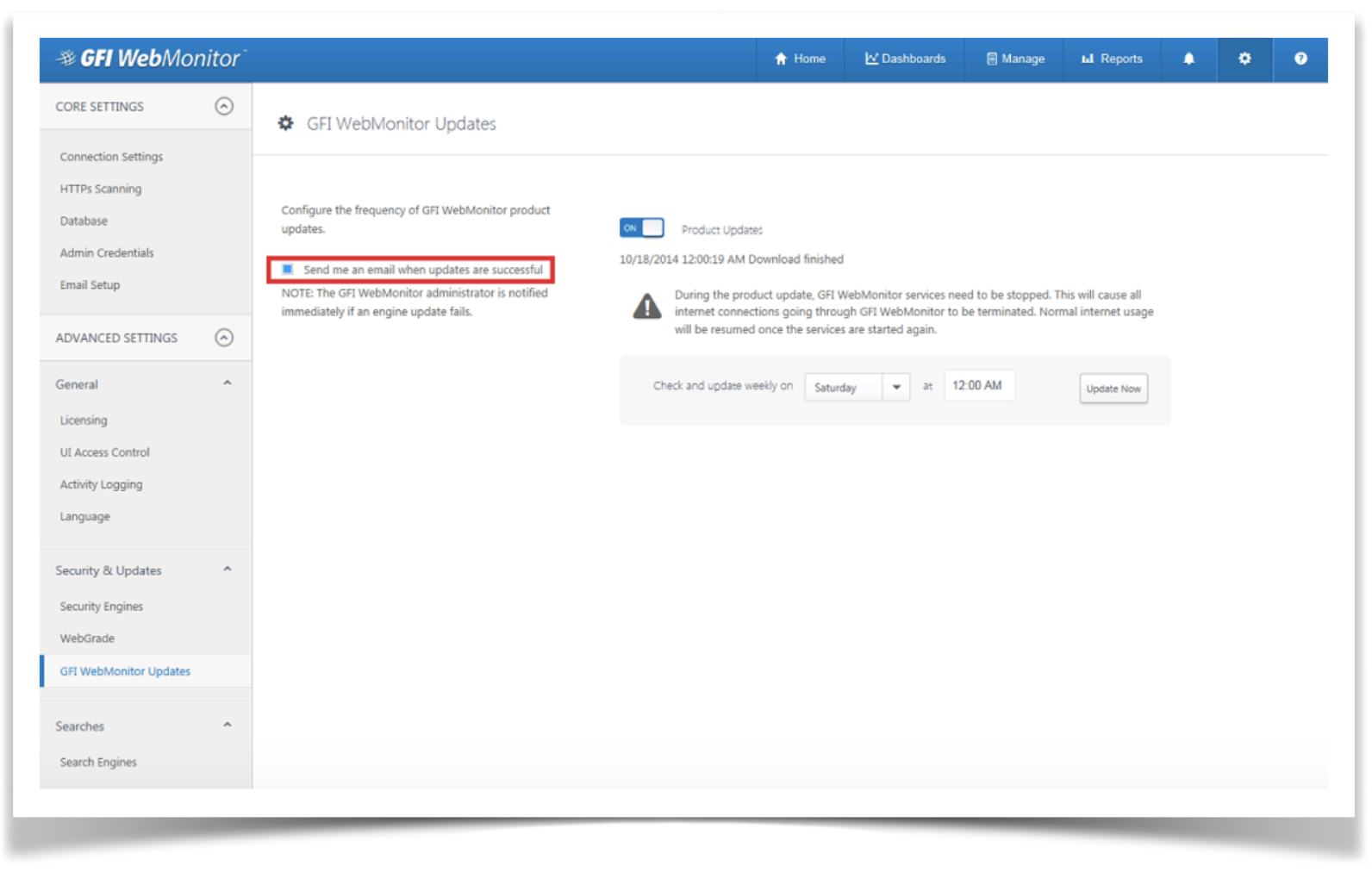Viewport: 1372px width, 872px height.
Task: Open the Manage menu
Action: click(x=1014, y=59)
